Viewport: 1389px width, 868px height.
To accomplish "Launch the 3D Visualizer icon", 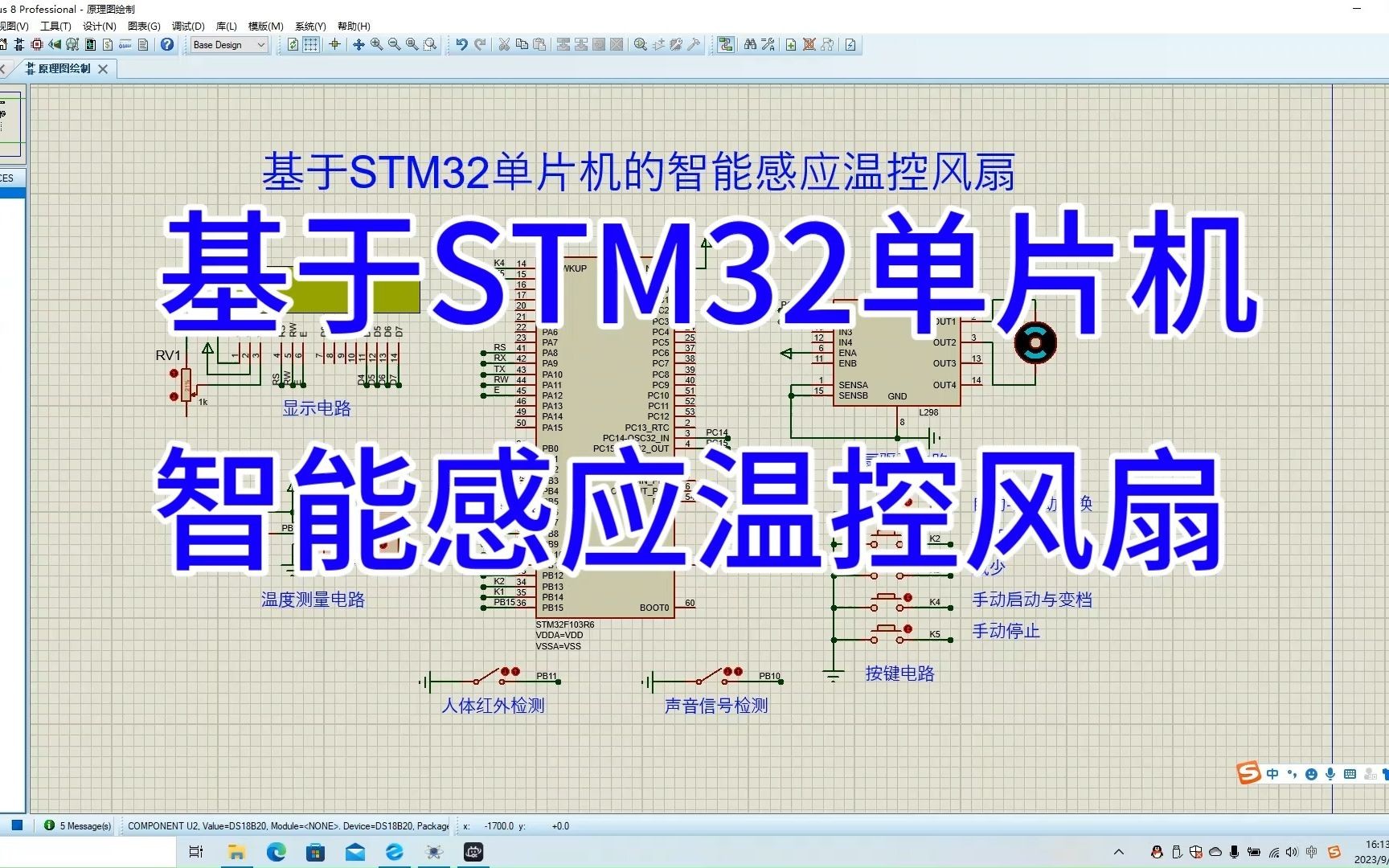I will click(x=55, y=44).
